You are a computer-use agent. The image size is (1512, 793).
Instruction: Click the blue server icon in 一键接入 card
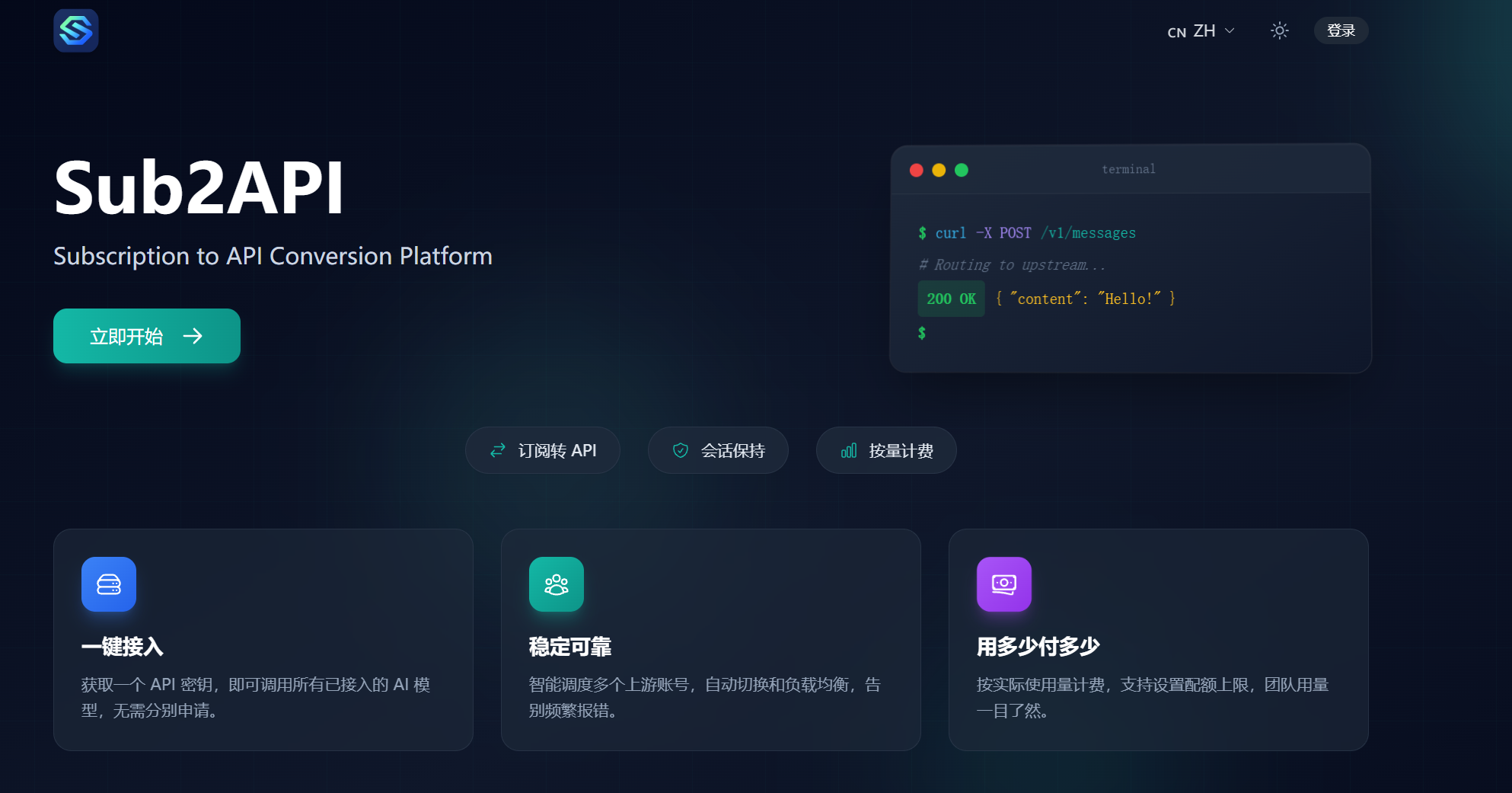pyautogui.click(x=109, y=584)
